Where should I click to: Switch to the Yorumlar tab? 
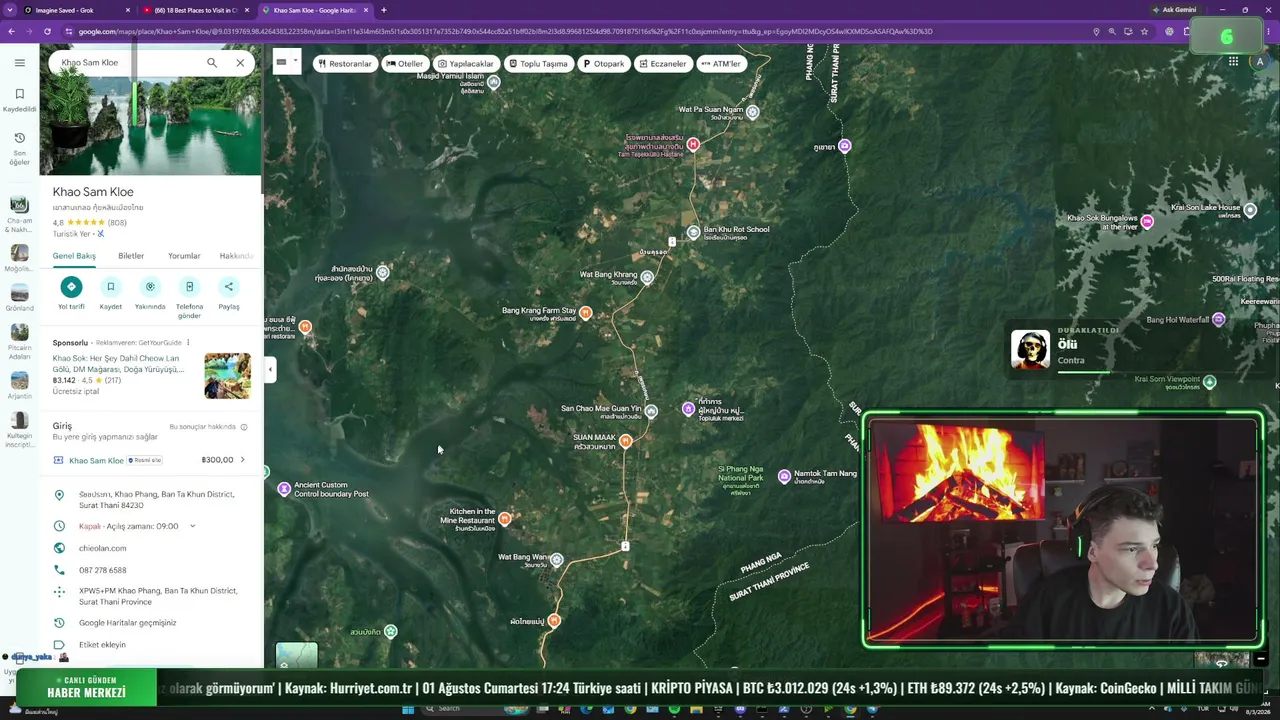pos(184,256)
